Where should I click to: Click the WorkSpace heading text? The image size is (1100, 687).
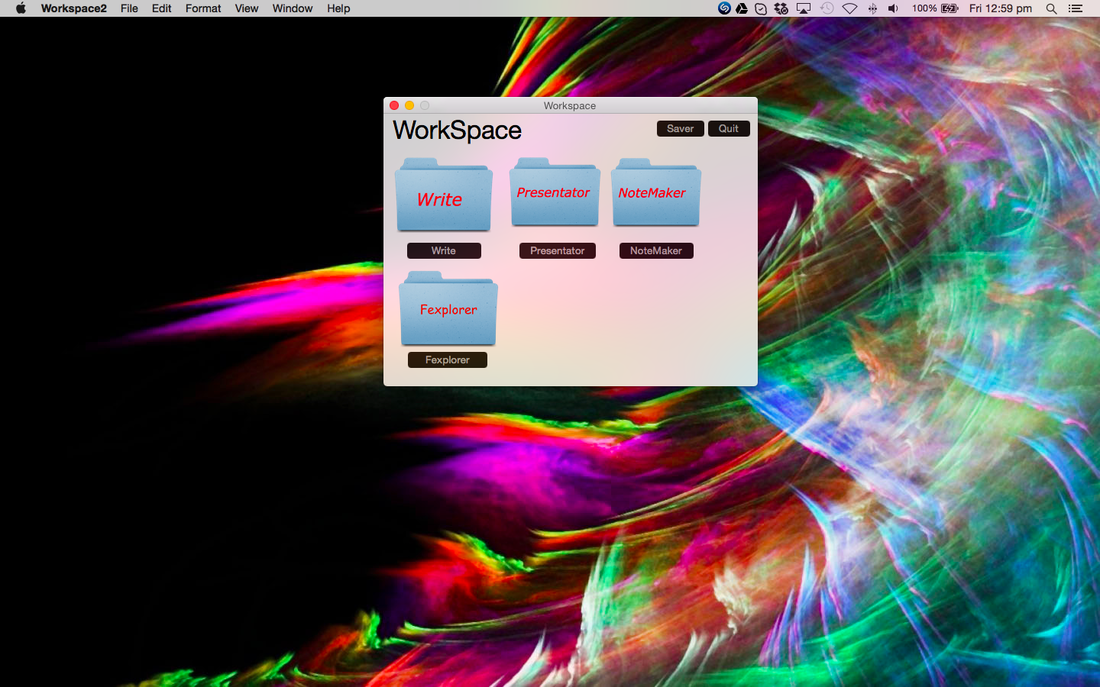click(x=457, y=131)
